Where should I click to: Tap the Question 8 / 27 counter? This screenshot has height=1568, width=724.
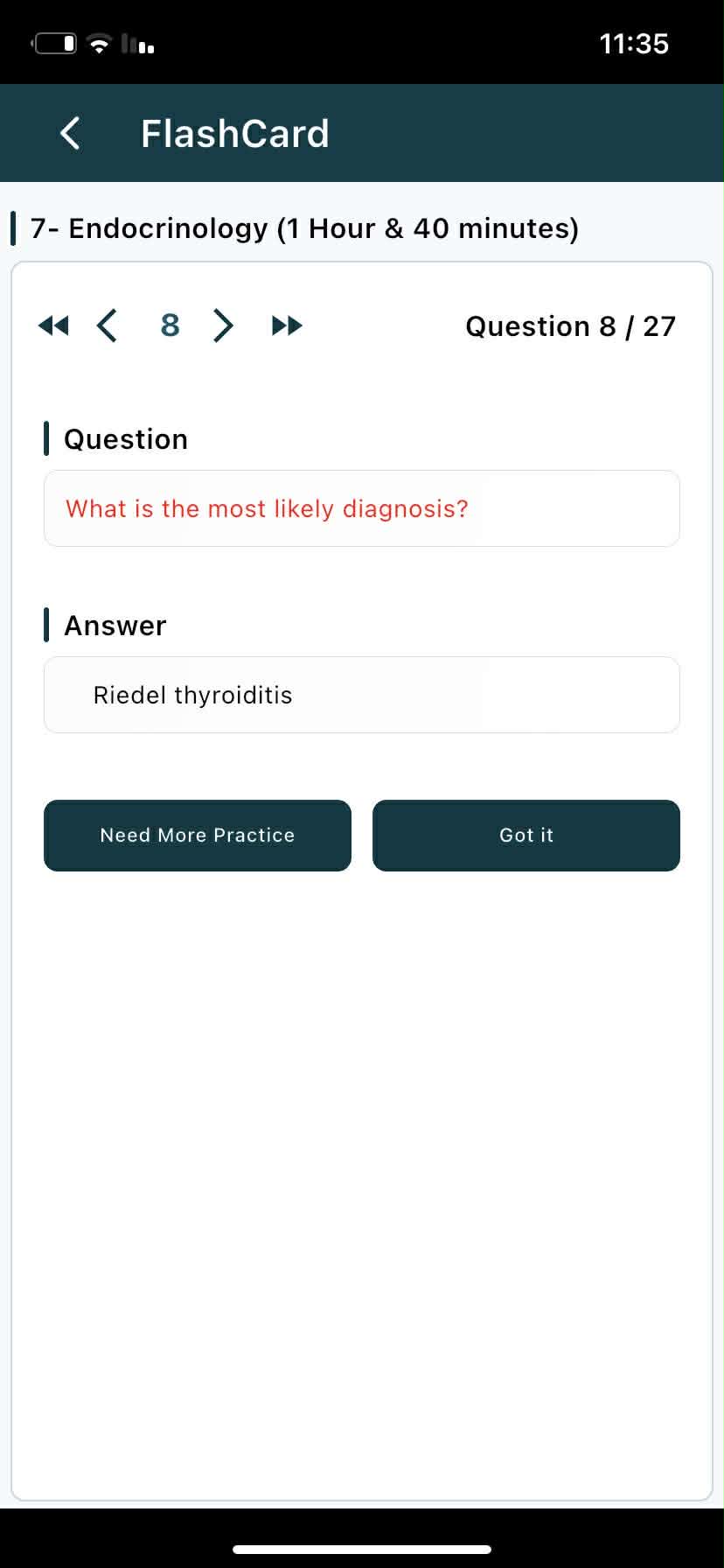(x=570, y=326)
